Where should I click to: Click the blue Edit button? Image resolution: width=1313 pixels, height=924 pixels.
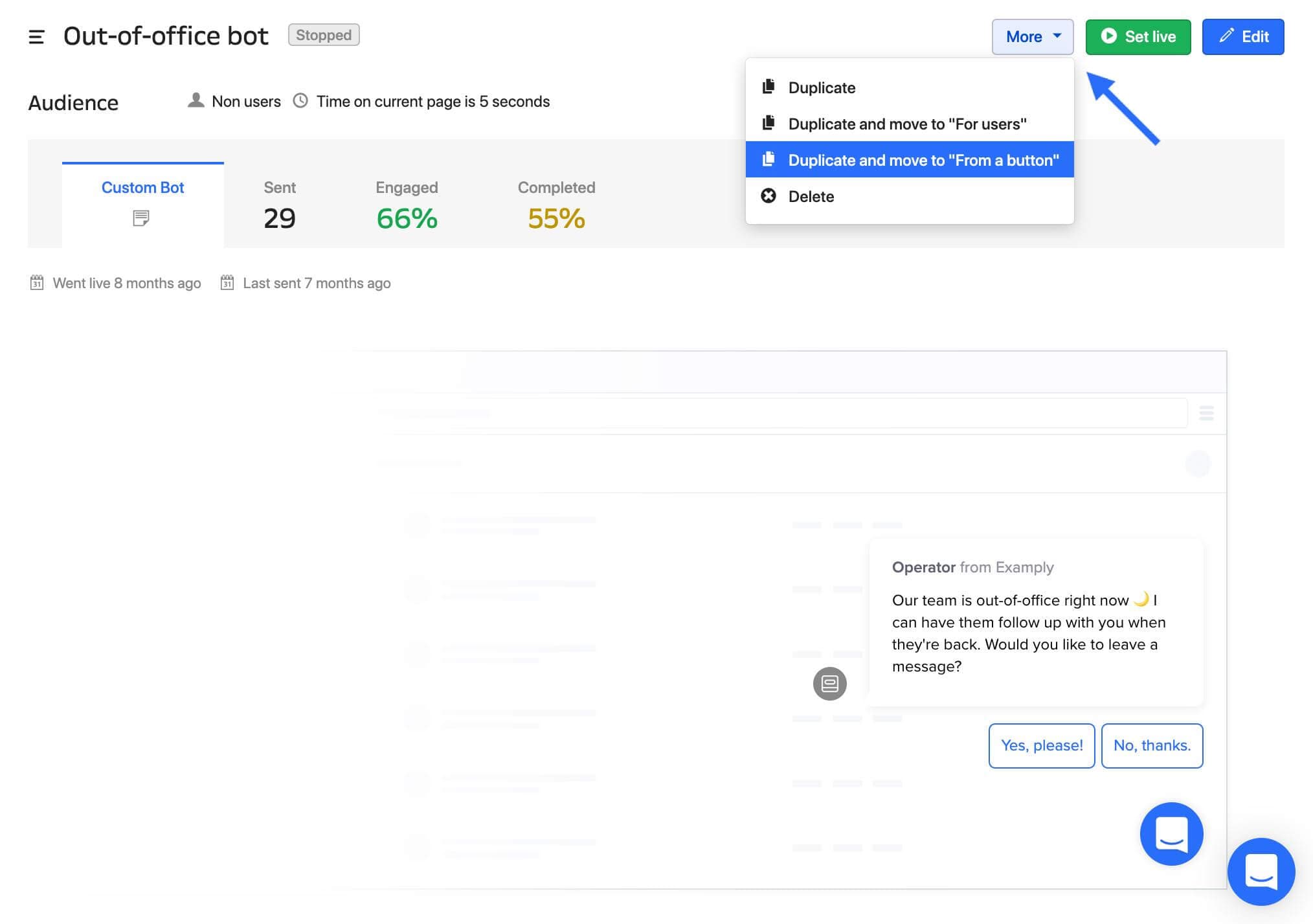click(1243, 37)
